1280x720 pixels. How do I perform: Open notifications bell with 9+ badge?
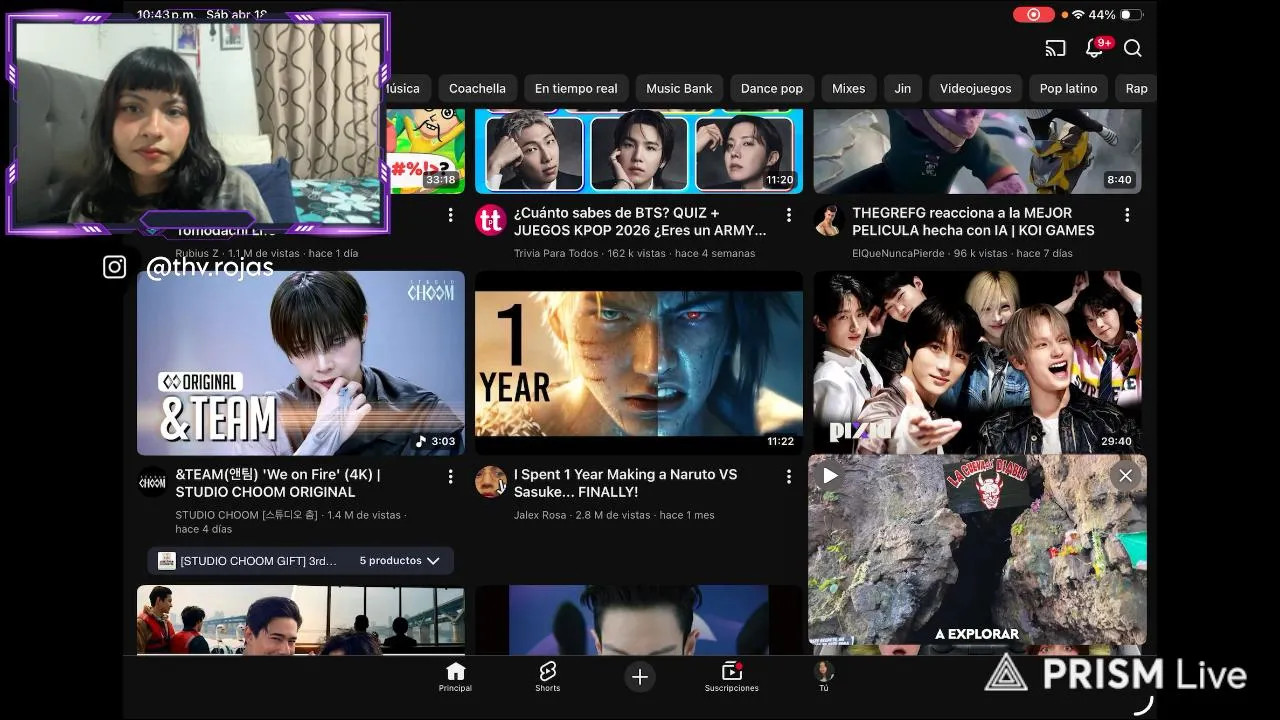tap(1096, 47)
